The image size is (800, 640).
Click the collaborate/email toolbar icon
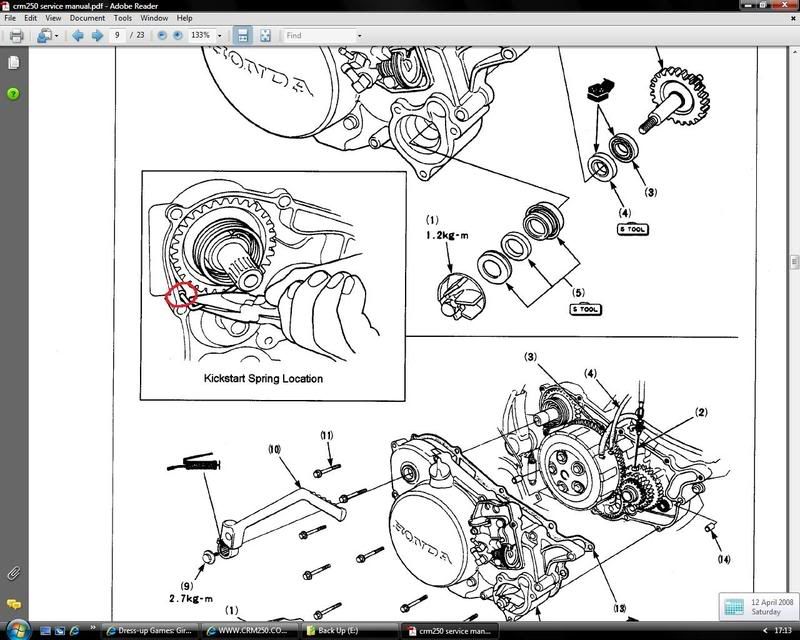(x=44, y=36)
